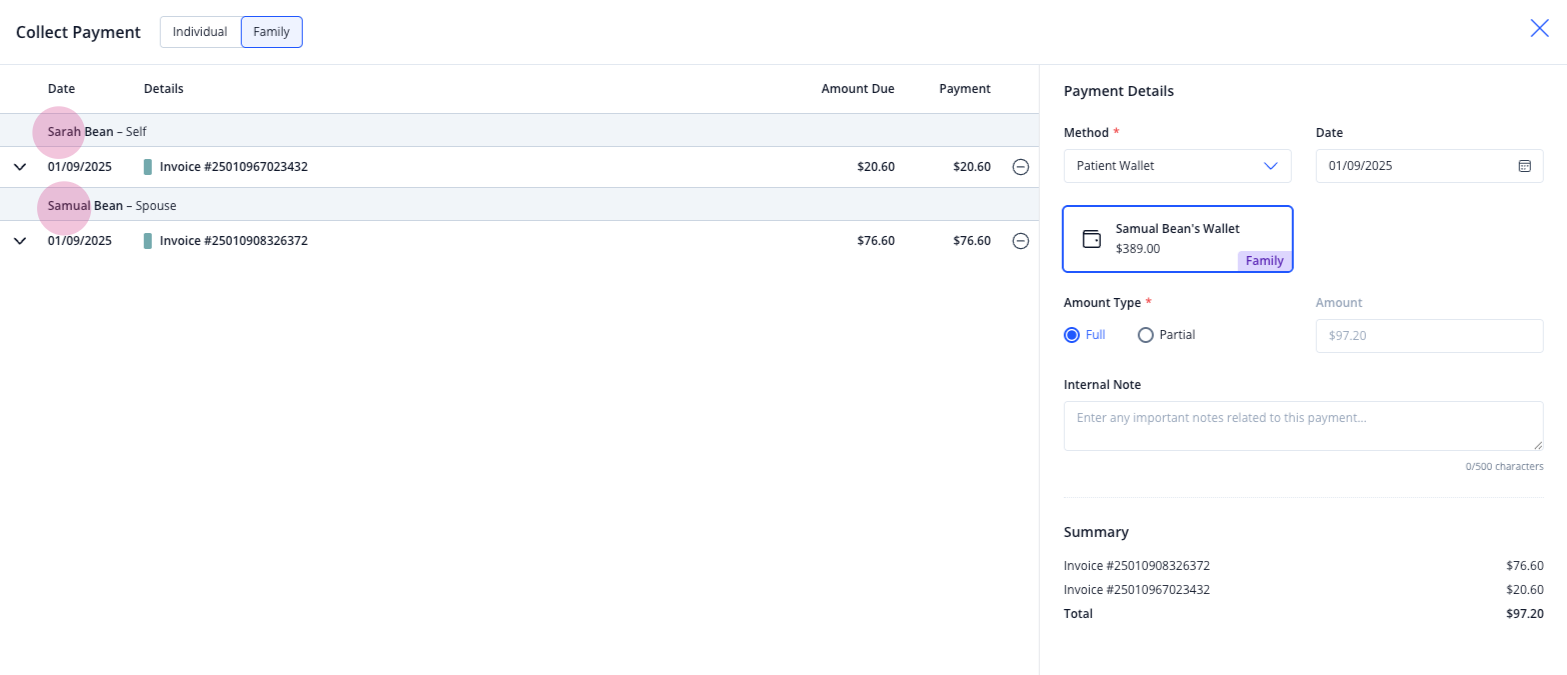This screenshot has height=675, width=1567.
Task: Expand the Sarah Bean invoice row chevron
Action: (20, 167)
